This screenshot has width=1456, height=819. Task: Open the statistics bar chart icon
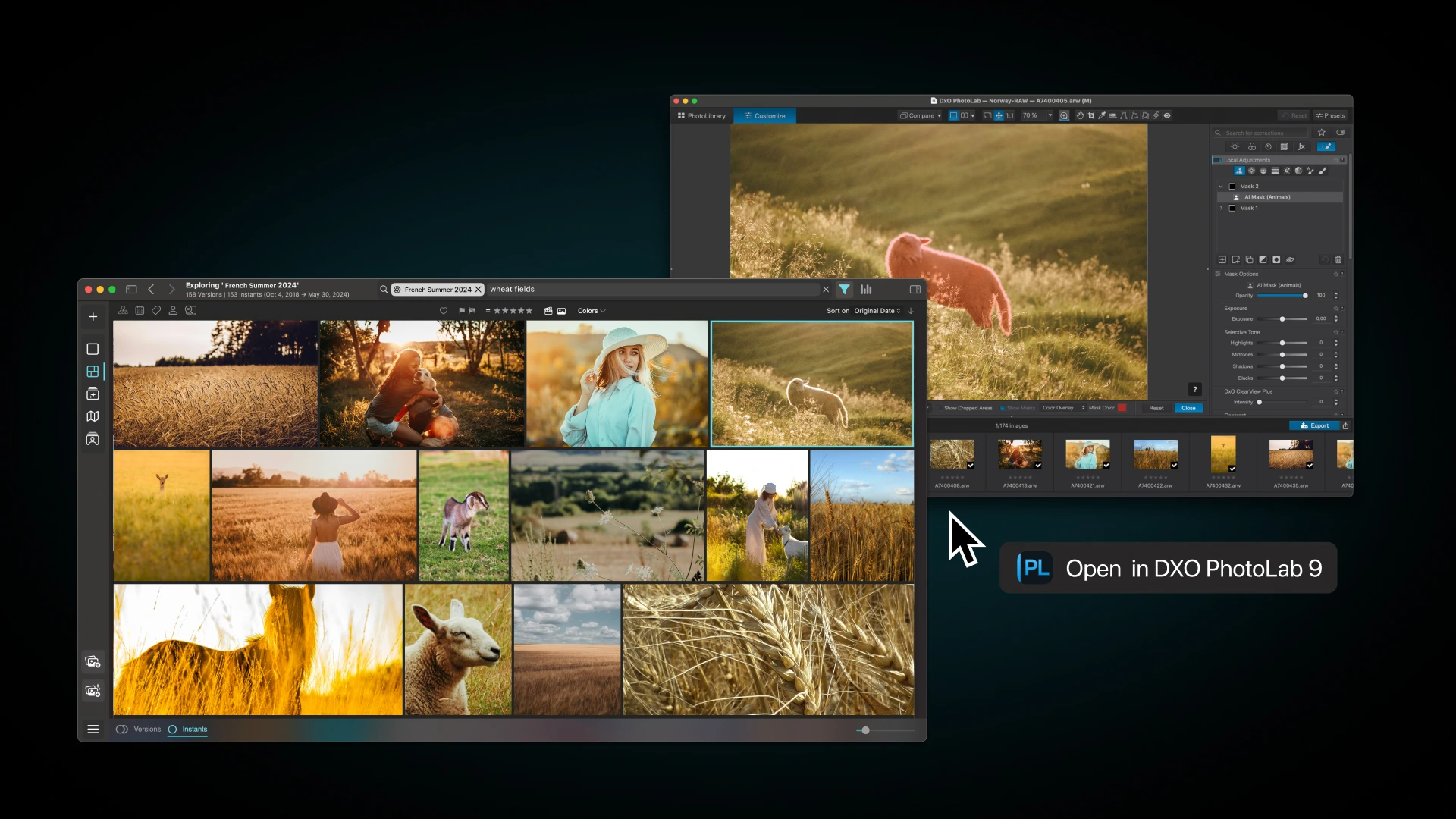(866, 289)
